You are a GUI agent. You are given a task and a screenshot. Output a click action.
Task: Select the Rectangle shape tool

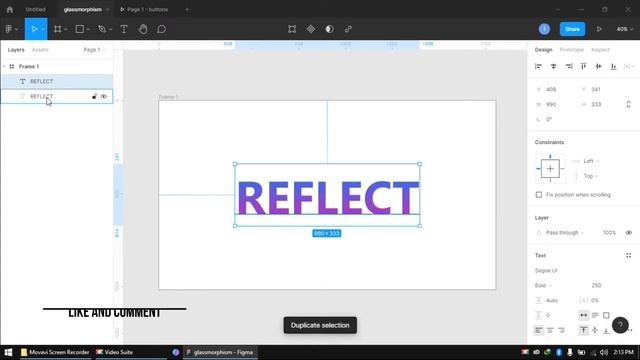[x=80, y=29]
